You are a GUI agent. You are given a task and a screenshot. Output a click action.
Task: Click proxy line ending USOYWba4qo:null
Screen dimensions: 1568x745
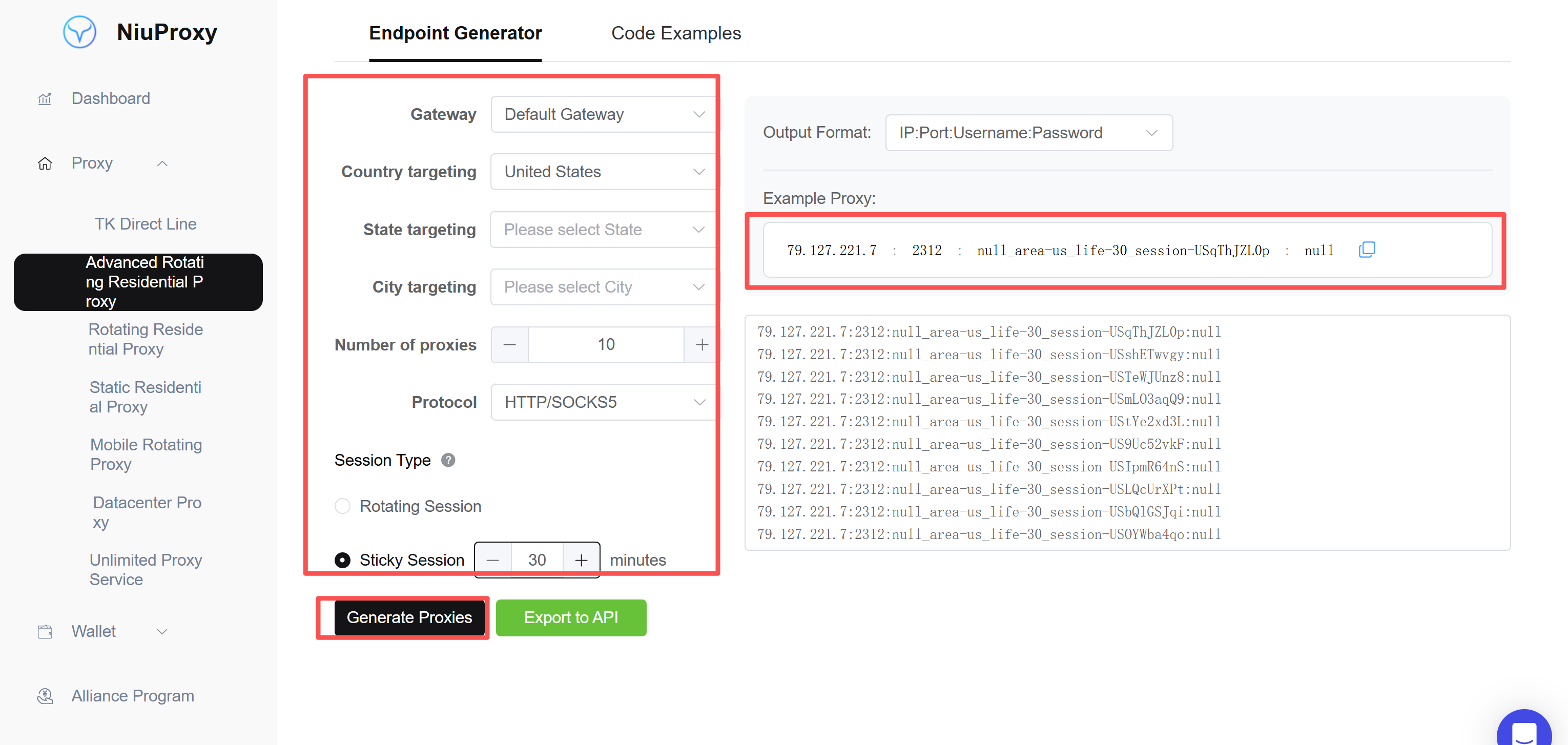(989, 534)
